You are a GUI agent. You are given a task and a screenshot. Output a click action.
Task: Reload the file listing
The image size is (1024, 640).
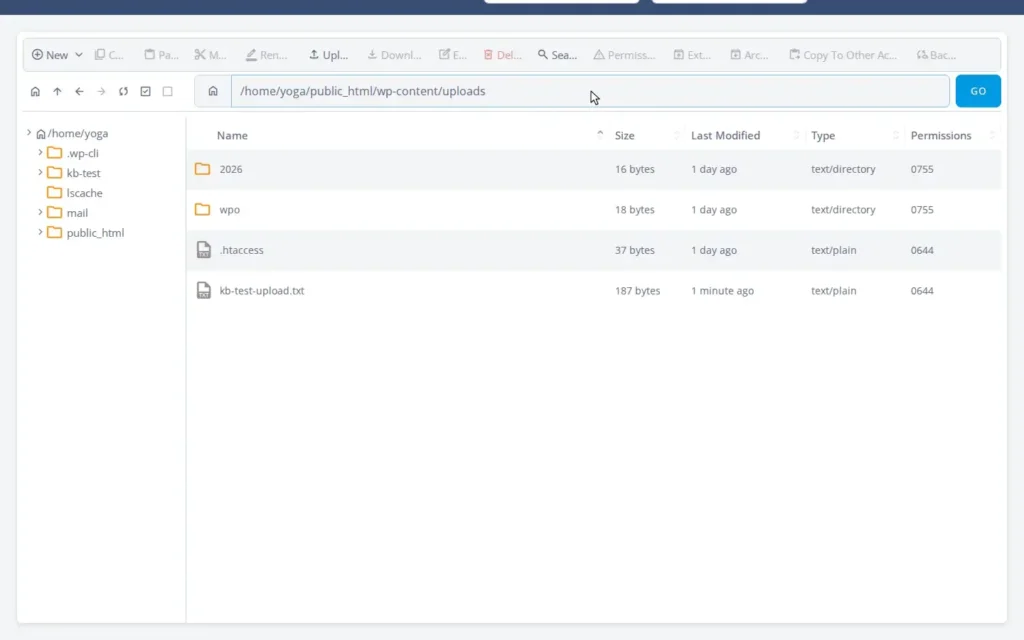pos(123,91)
